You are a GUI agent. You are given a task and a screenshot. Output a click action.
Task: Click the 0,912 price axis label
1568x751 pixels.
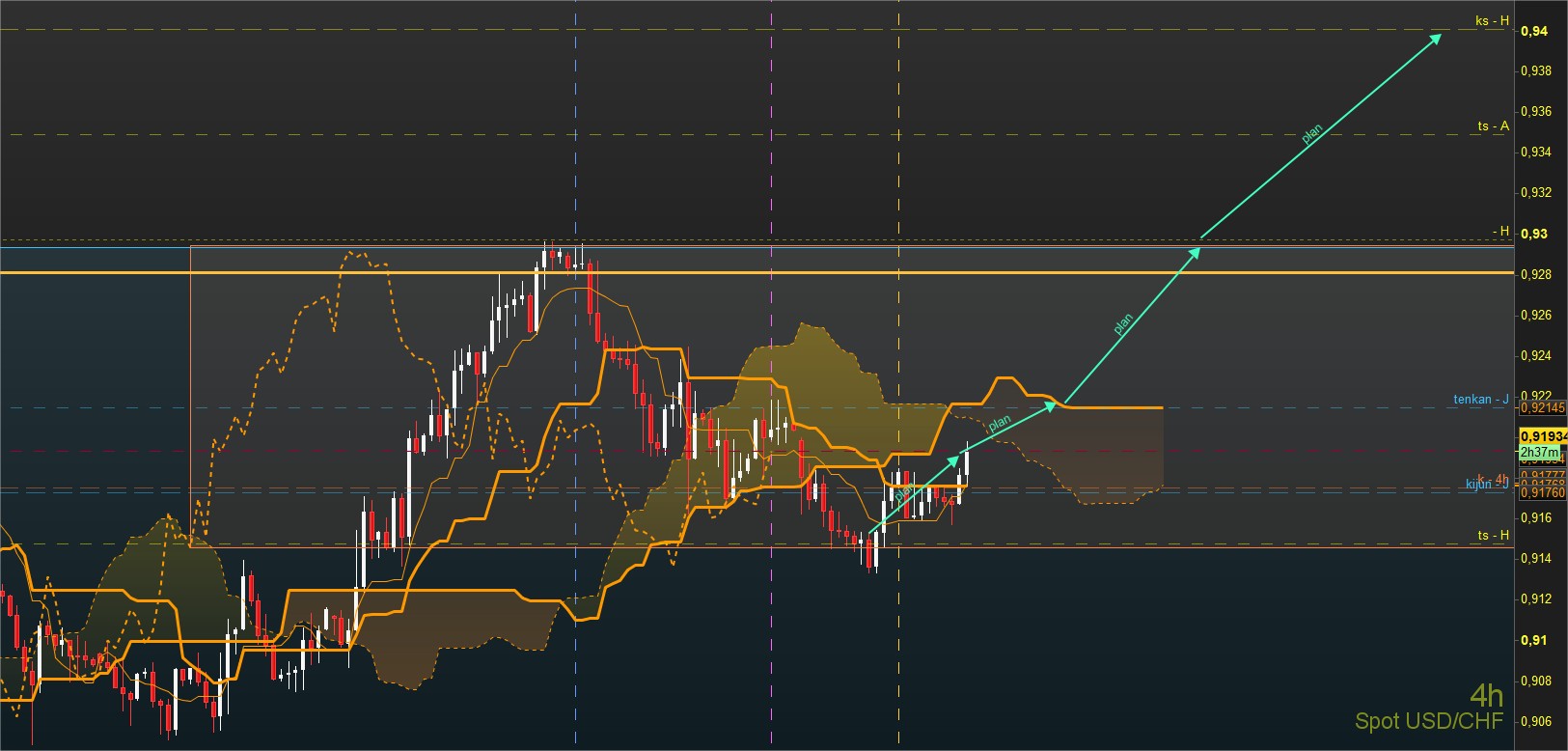coord(1536,599)
